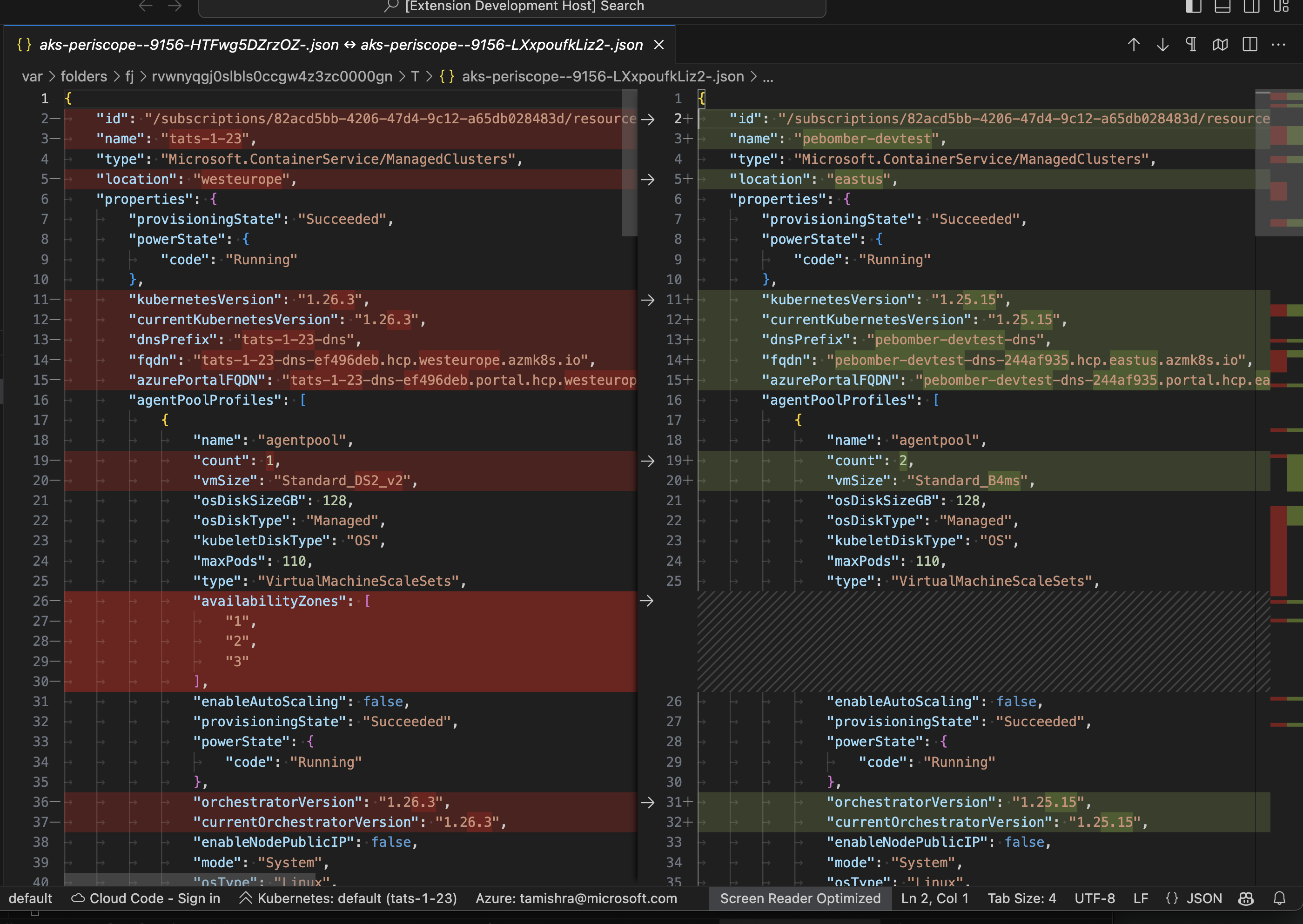
Task: Revert change arrow beside the availabilityZones block
Action: (x=646, y=601)
